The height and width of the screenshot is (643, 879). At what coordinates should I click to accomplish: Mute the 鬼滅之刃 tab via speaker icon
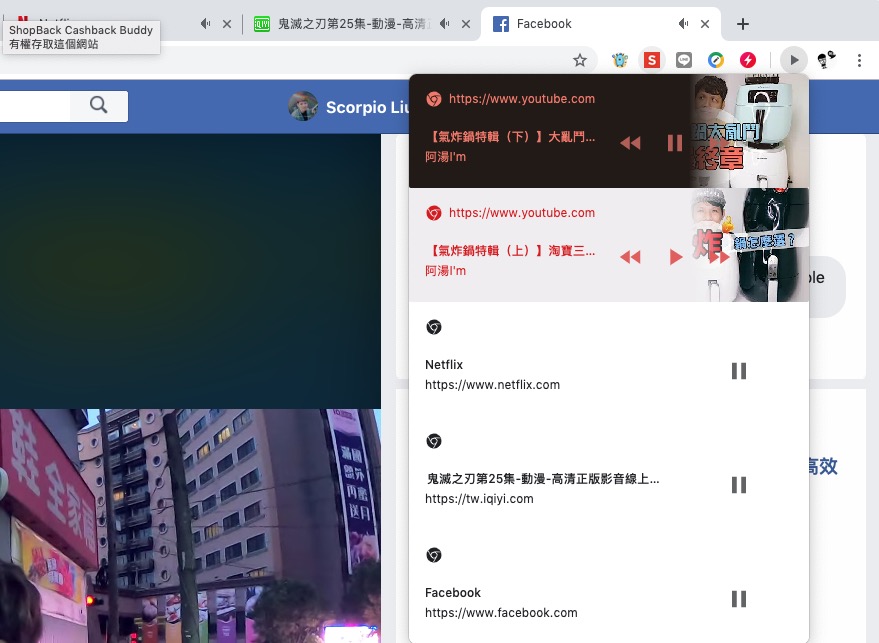tap(445, 24)
